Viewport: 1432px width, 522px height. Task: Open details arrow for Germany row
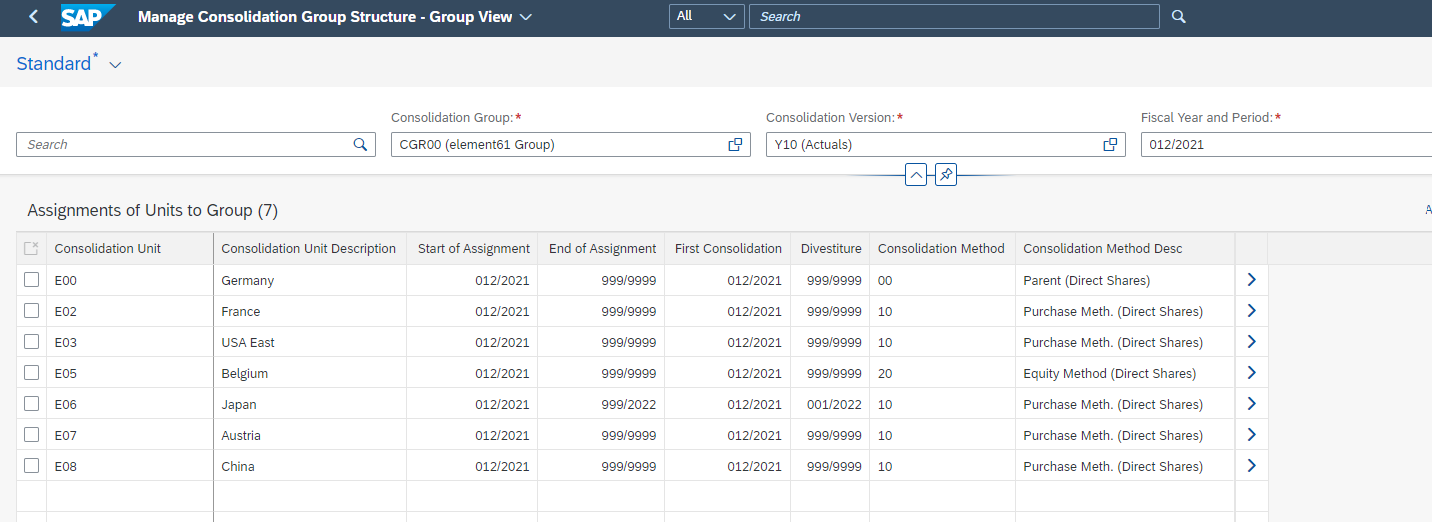pyautogui.click(x=1251, y=281)
